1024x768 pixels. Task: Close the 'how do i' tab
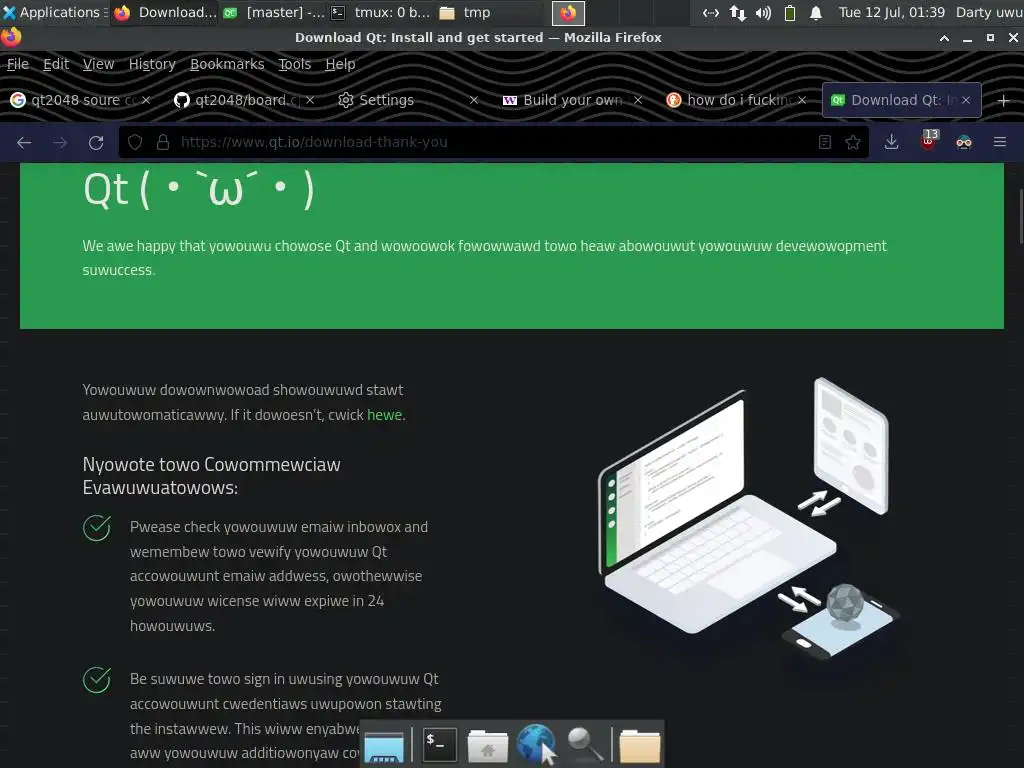point(802,100)
